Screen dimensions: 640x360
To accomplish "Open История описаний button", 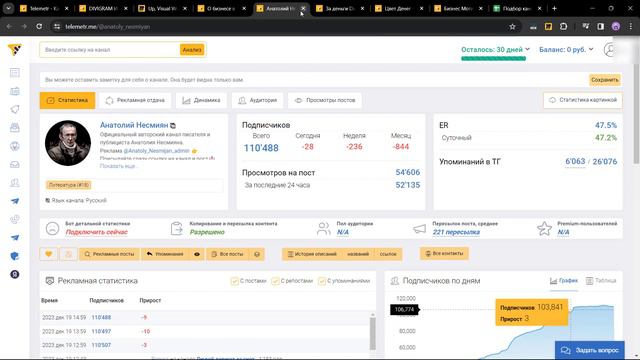I will (x=312, y=254).
